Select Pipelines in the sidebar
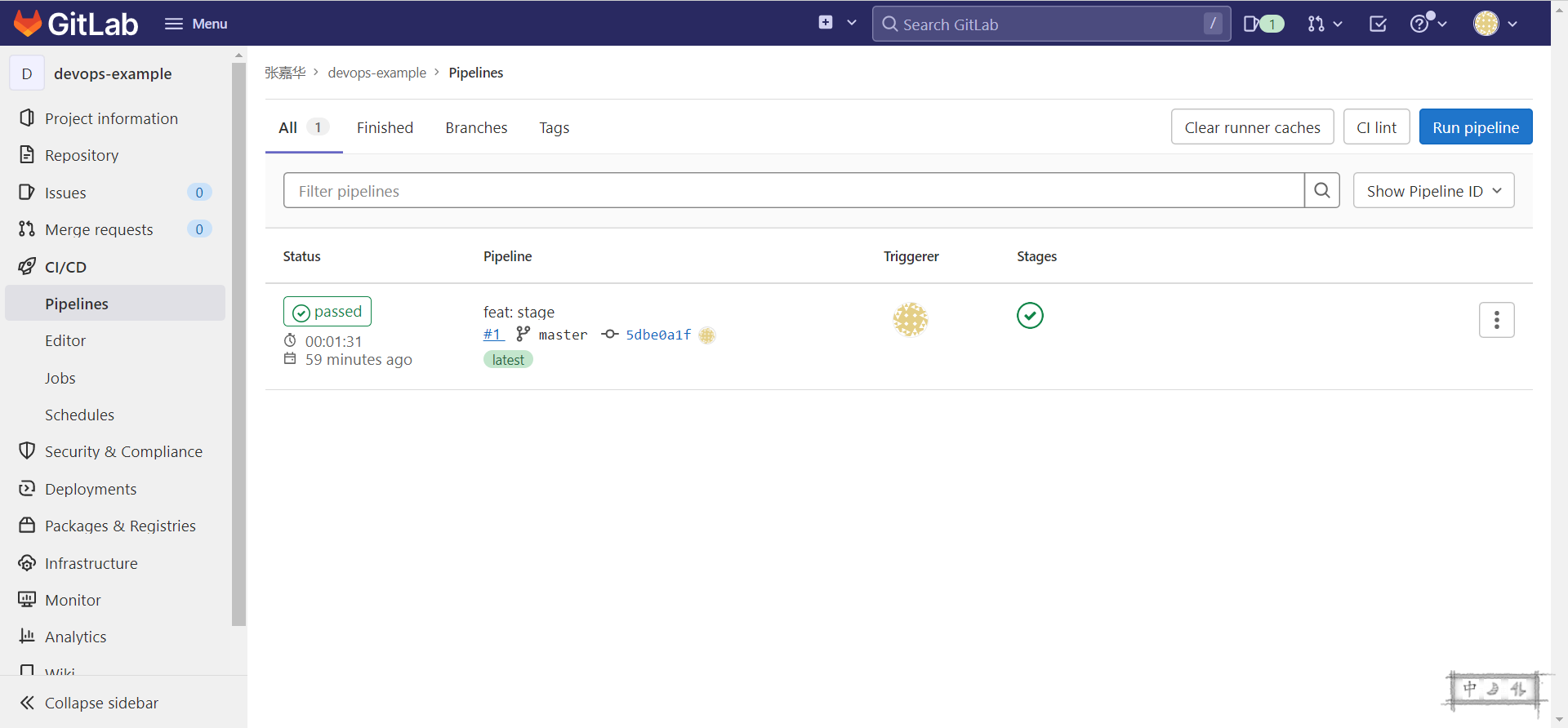 click(115, 304)
